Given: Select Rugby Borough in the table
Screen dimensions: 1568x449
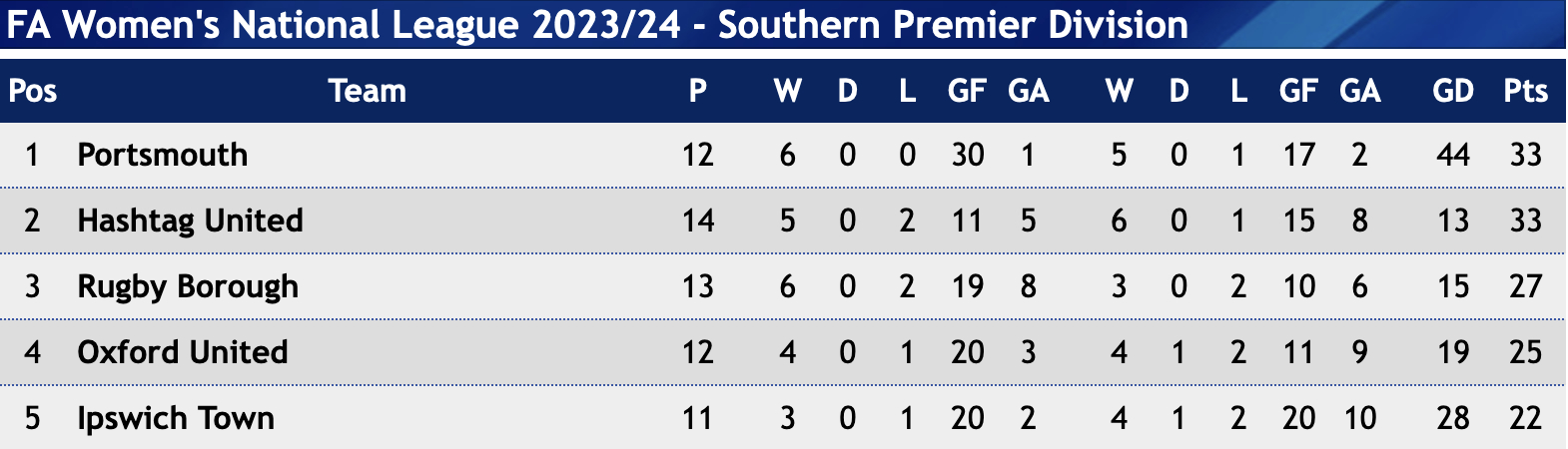Looking at the screenshot, I should 188,286.
